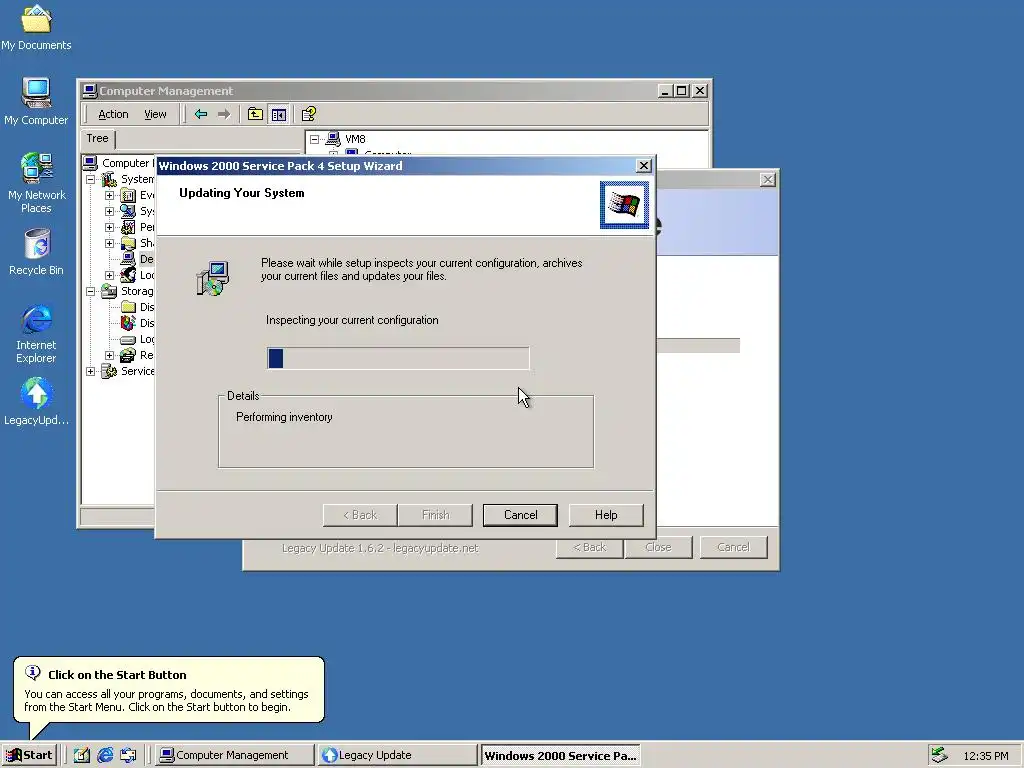The width and height of the screenshot is (1024, 768).
Task: Expand the Performance Logs tree node
Action: point(110,227)
